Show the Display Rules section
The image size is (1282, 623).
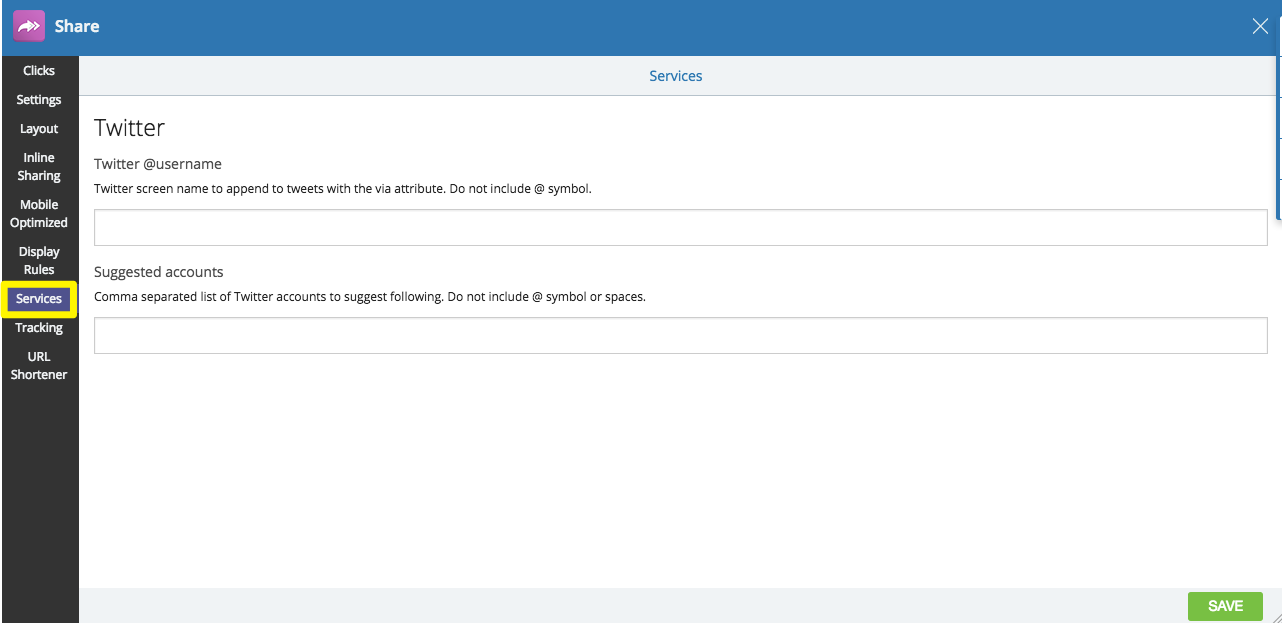tap(39, 261)
